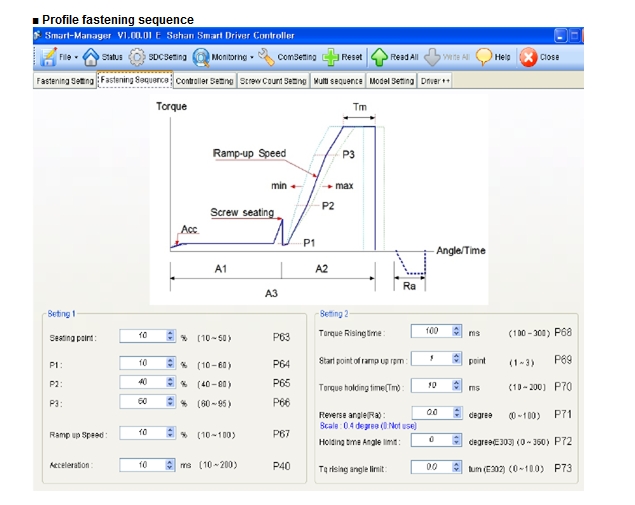Open ComSetting wrench icon
Image resolution: width=635 pixels, height=505 pixels.
click(x=266, y=57)
